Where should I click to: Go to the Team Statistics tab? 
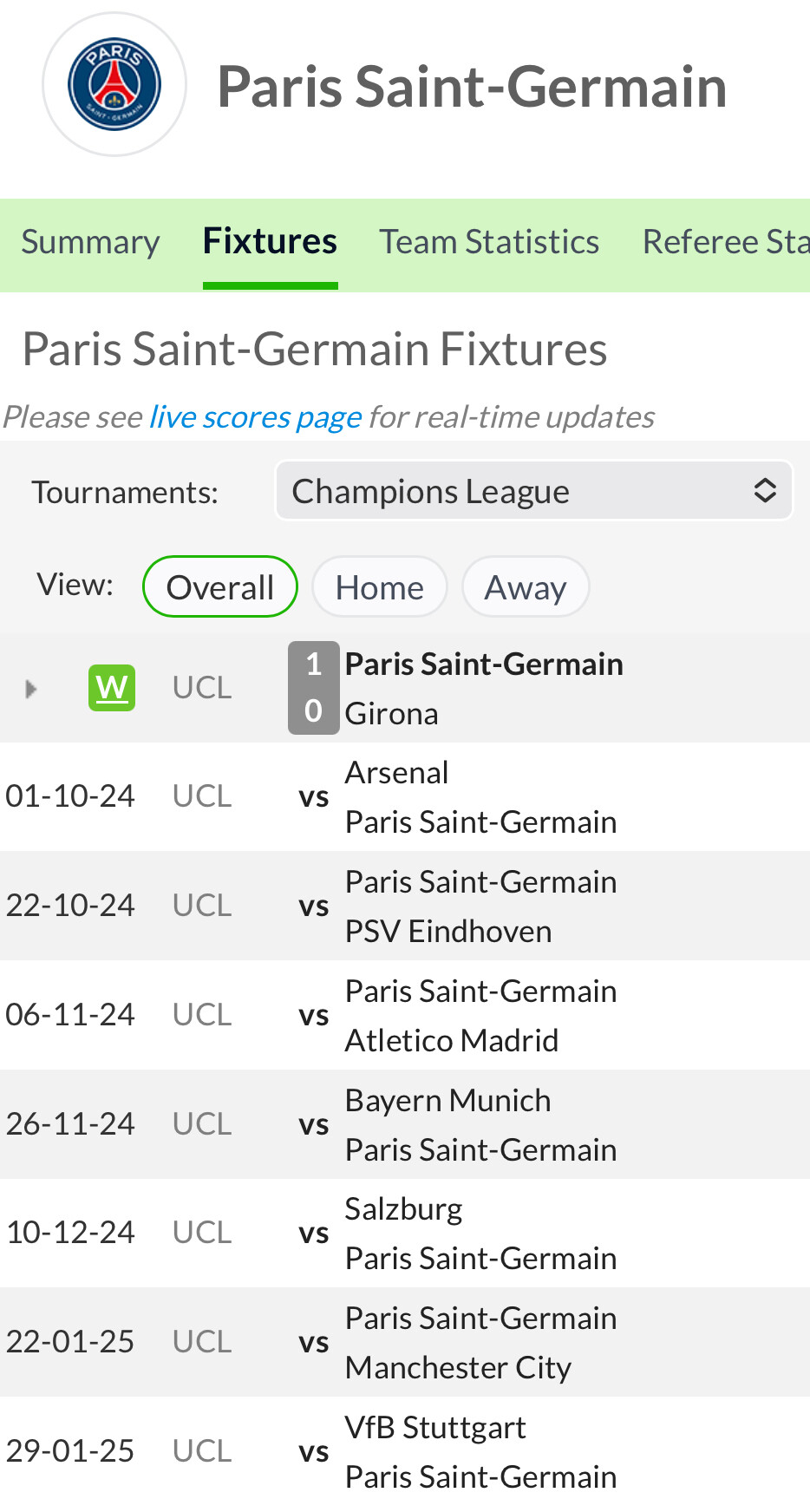489,242
